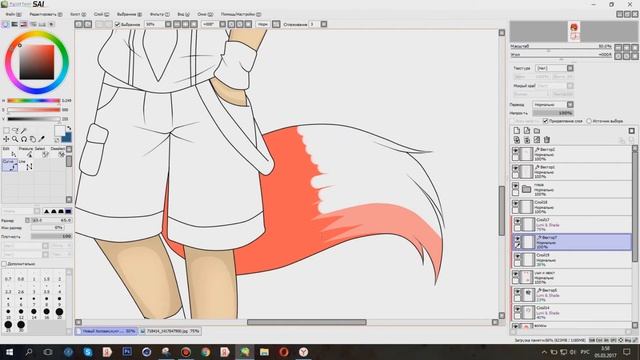Select the rectangular selection tool
This screenshot has height=360, width=640.
coord(6,131)
